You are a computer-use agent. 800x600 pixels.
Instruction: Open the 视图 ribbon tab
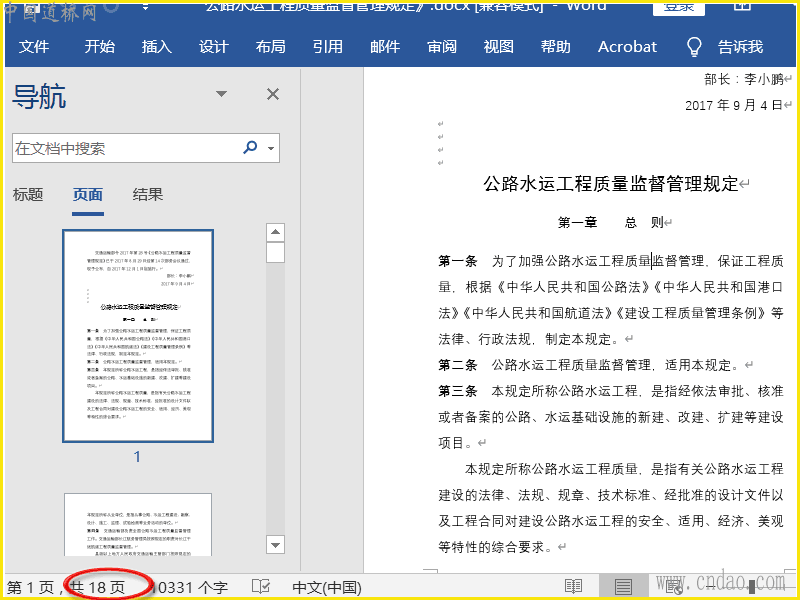[x=498, y=47]
